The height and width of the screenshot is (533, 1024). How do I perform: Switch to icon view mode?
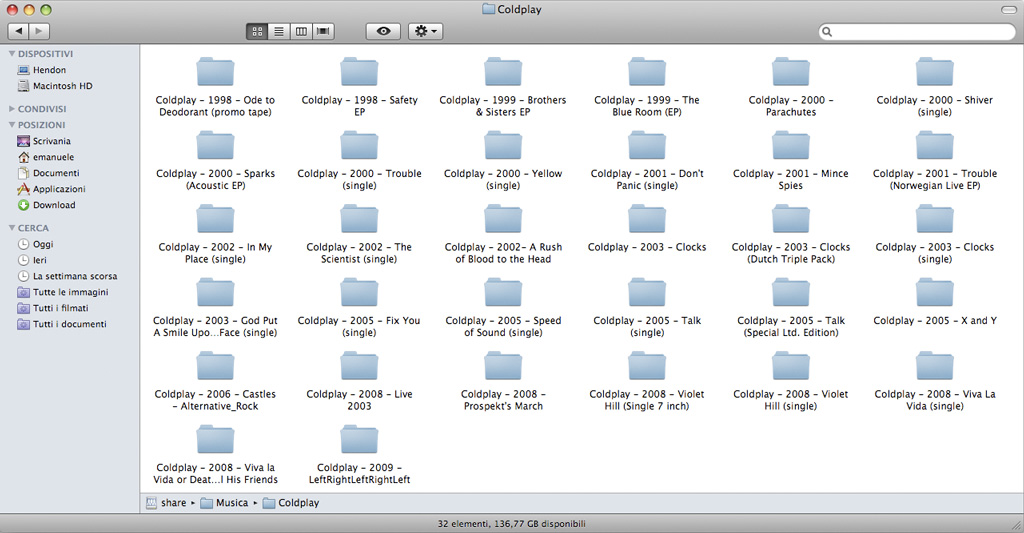pyautogui.click(x=257, y=32)
